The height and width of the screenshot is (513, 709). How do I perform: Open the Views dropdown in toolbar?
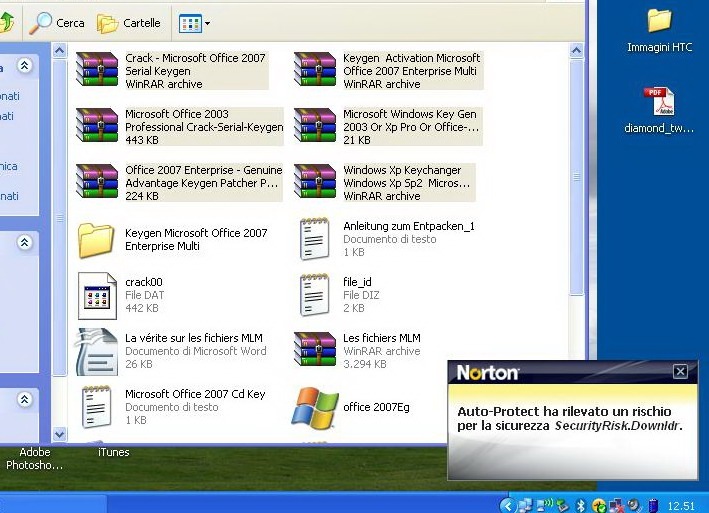[x=193, y=22]
